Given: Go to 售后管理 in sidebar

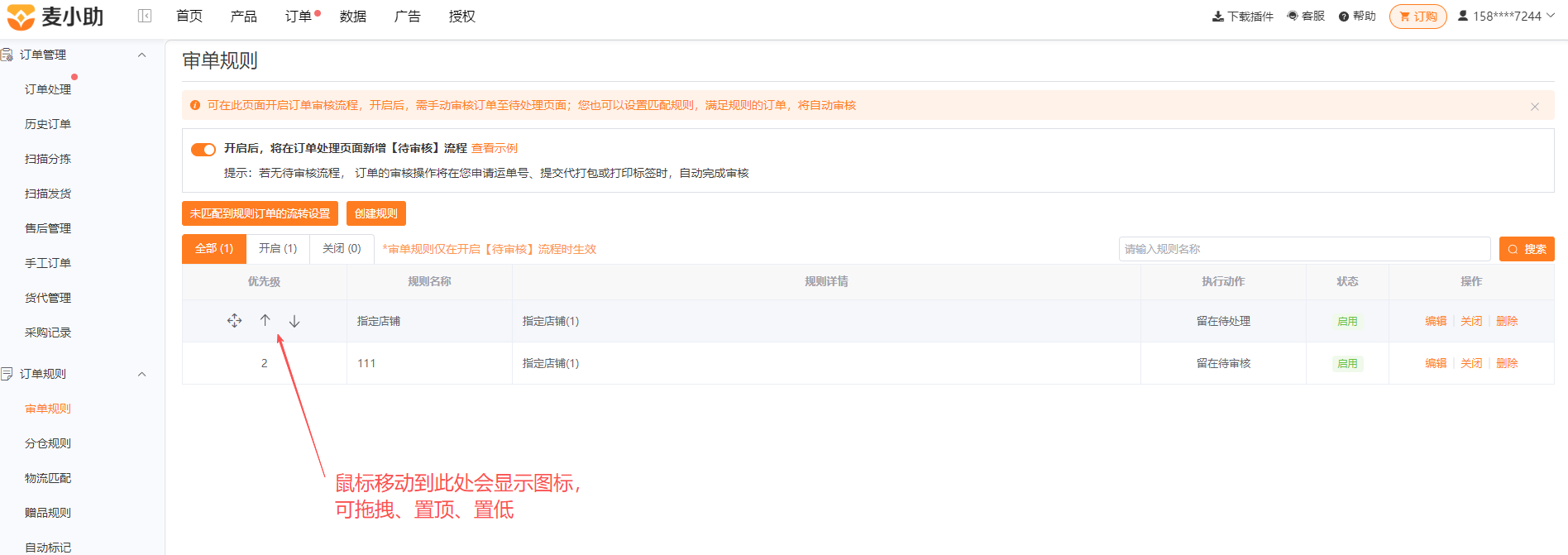Looking at the screenshot, I should click(x=48, y=228).
